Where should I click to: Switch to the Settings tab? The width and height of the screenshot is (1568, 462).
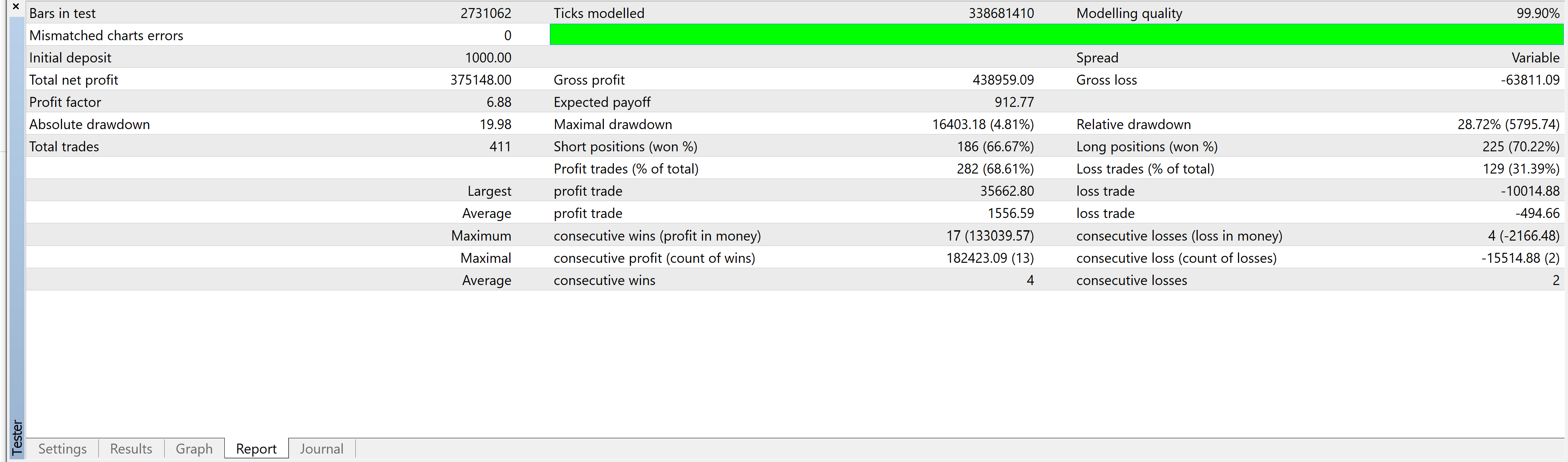click(62, 449)
